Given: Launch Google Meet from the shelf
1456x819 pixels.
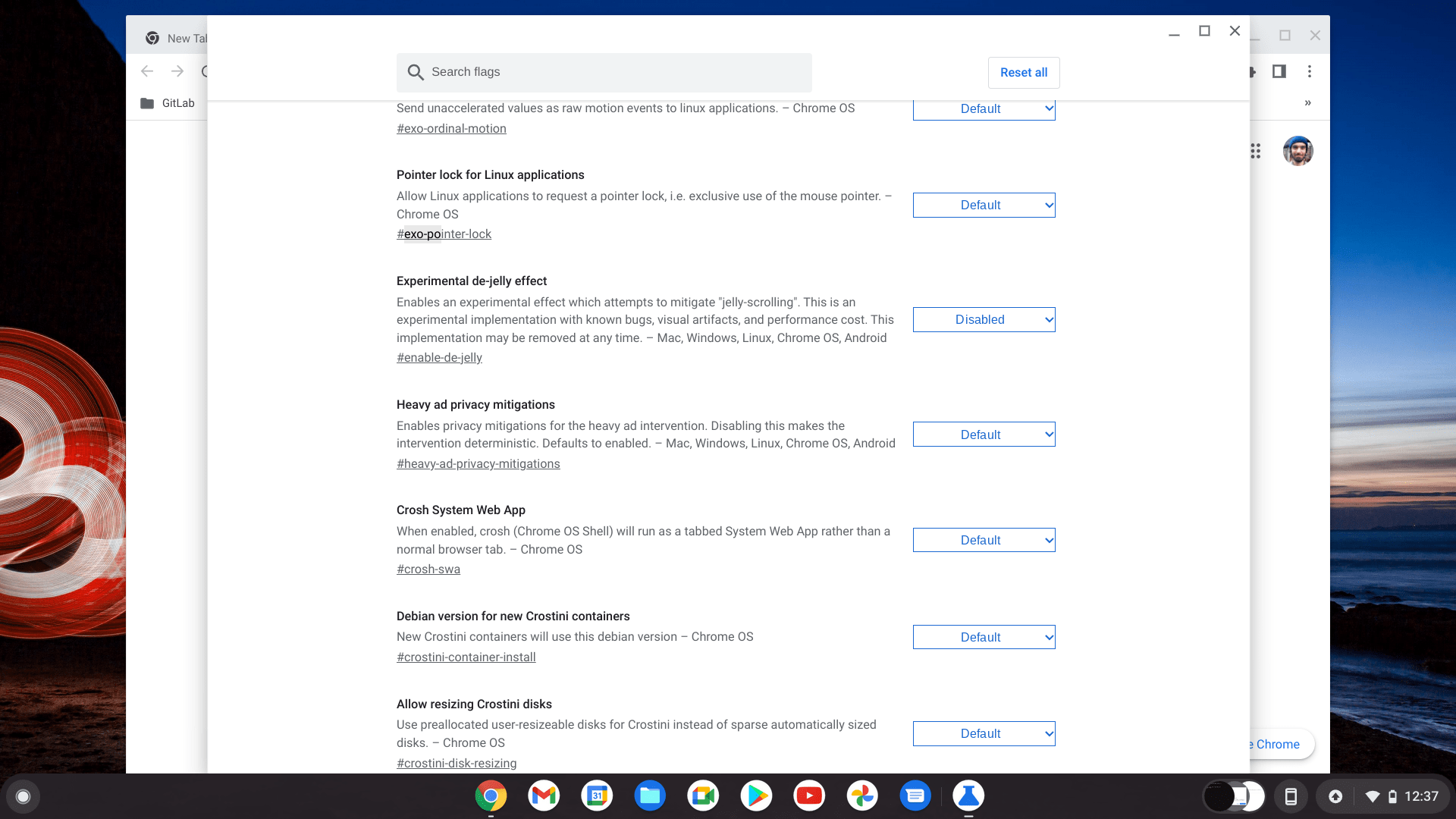Looking at the screenshot, I should point(703,796).
